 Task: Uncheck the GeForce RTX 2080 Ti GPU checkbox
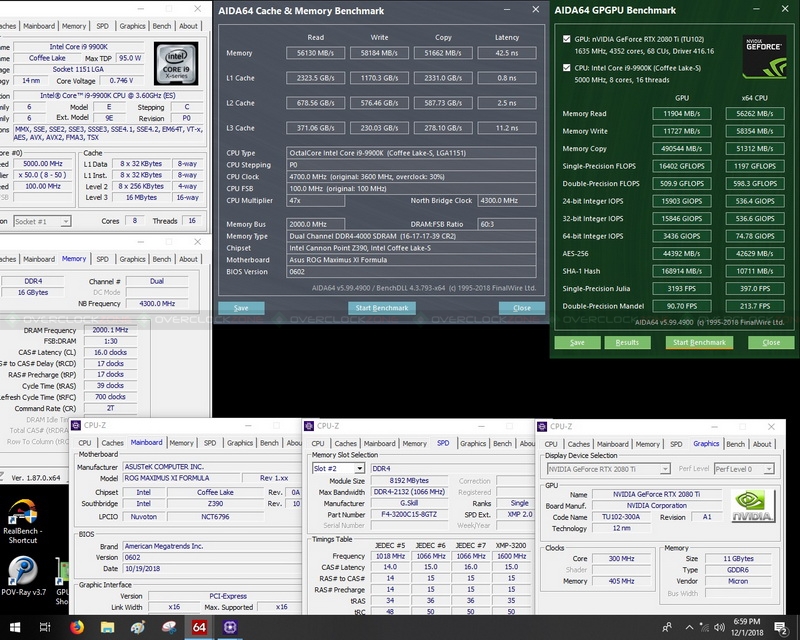click(566, 39)
